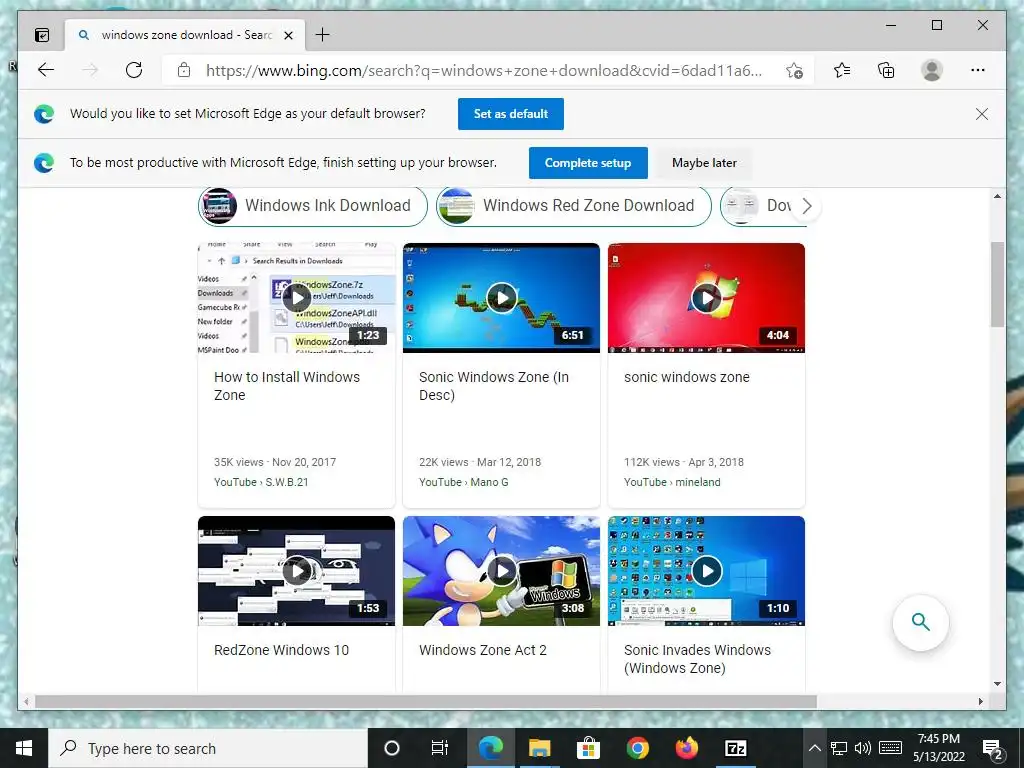
Task: Open the Windows Start menu
Action: click(x=24, y=748)
